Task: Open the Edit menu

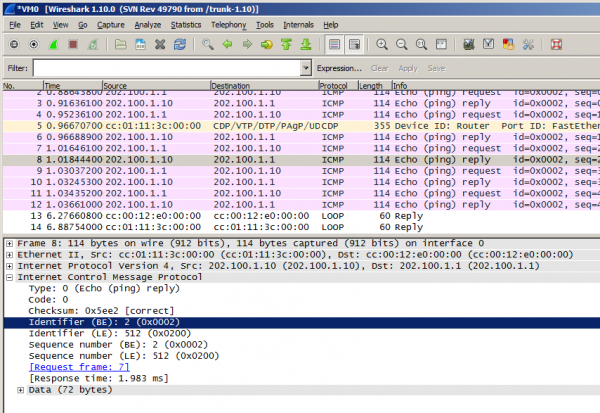Action: (37, 25)
